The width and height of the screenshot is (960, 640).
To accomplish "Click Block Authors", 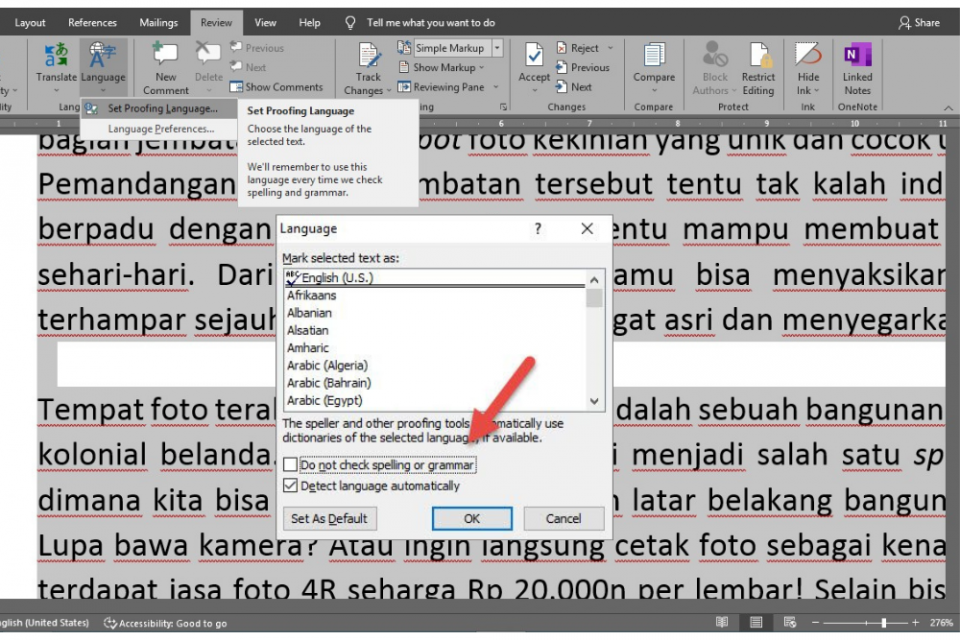I will pyautogui.click(x=714, y=69).
